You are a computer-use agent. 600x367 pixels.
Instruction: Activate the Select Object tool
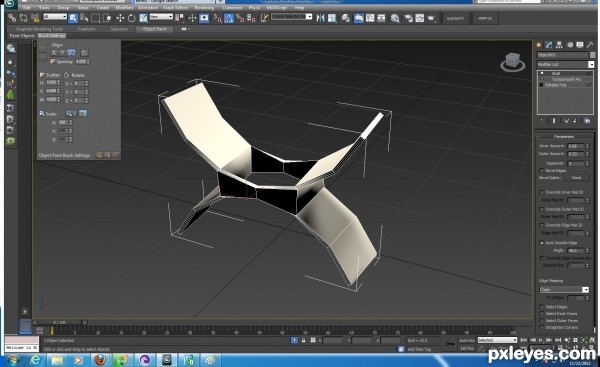(x=73, y=18)
